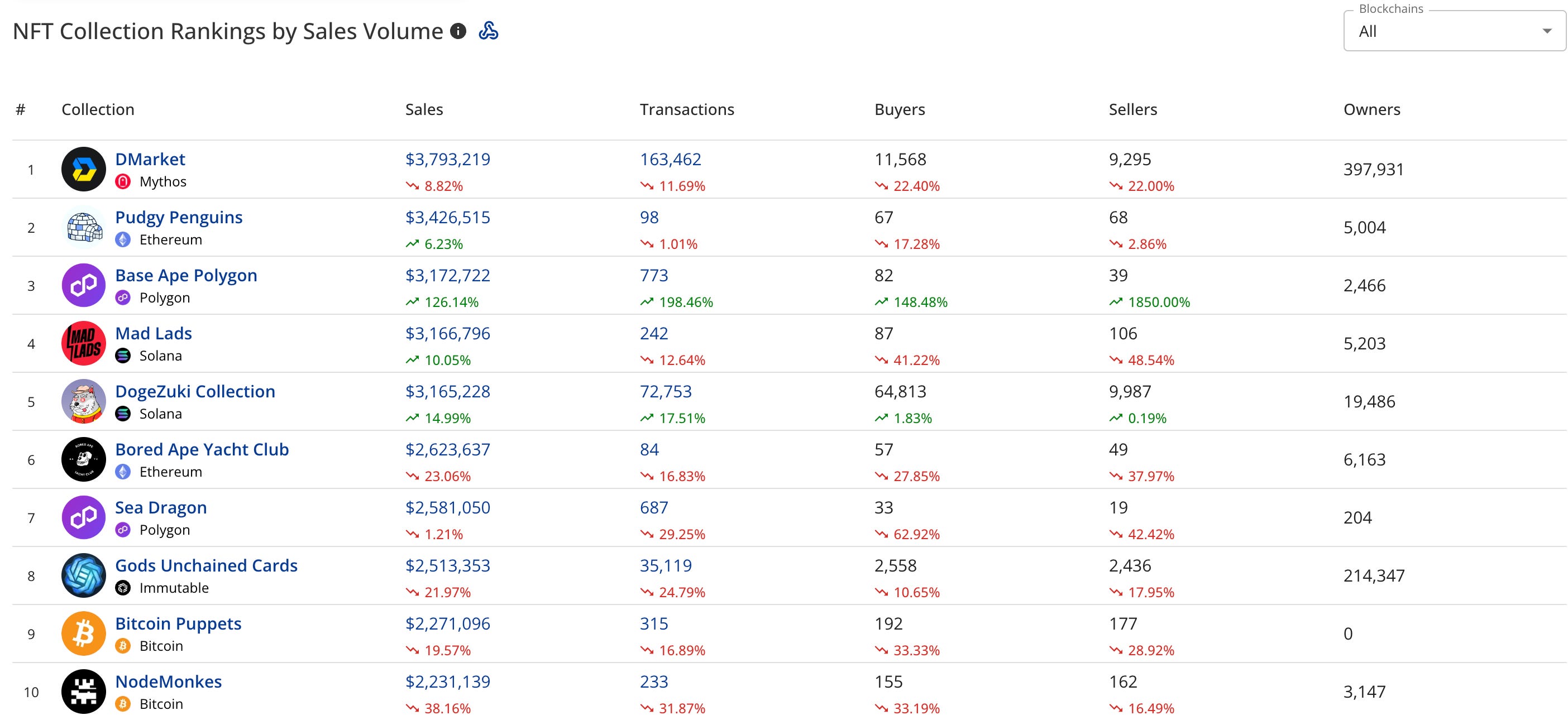Click the Bored Ape Yacht Club logo
The width and height of the screenshot is (1568, 720).
coord(84,459)
